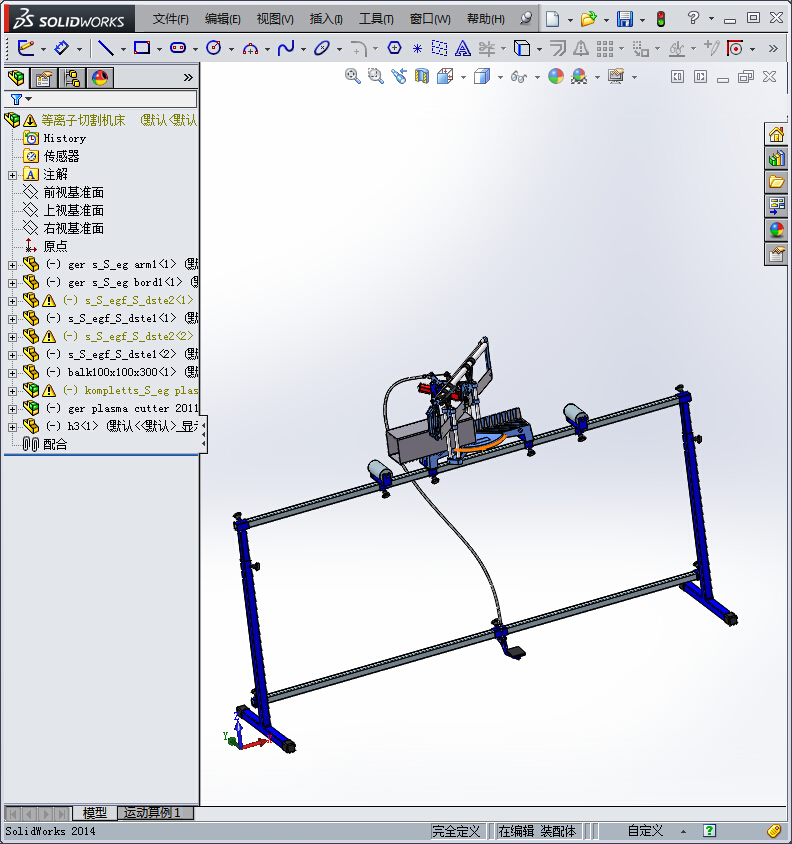Image resolution: width=792 pixels, height=844 pixels.
Task: Switch to the 模型 tab
Action: tap(95, 813)
